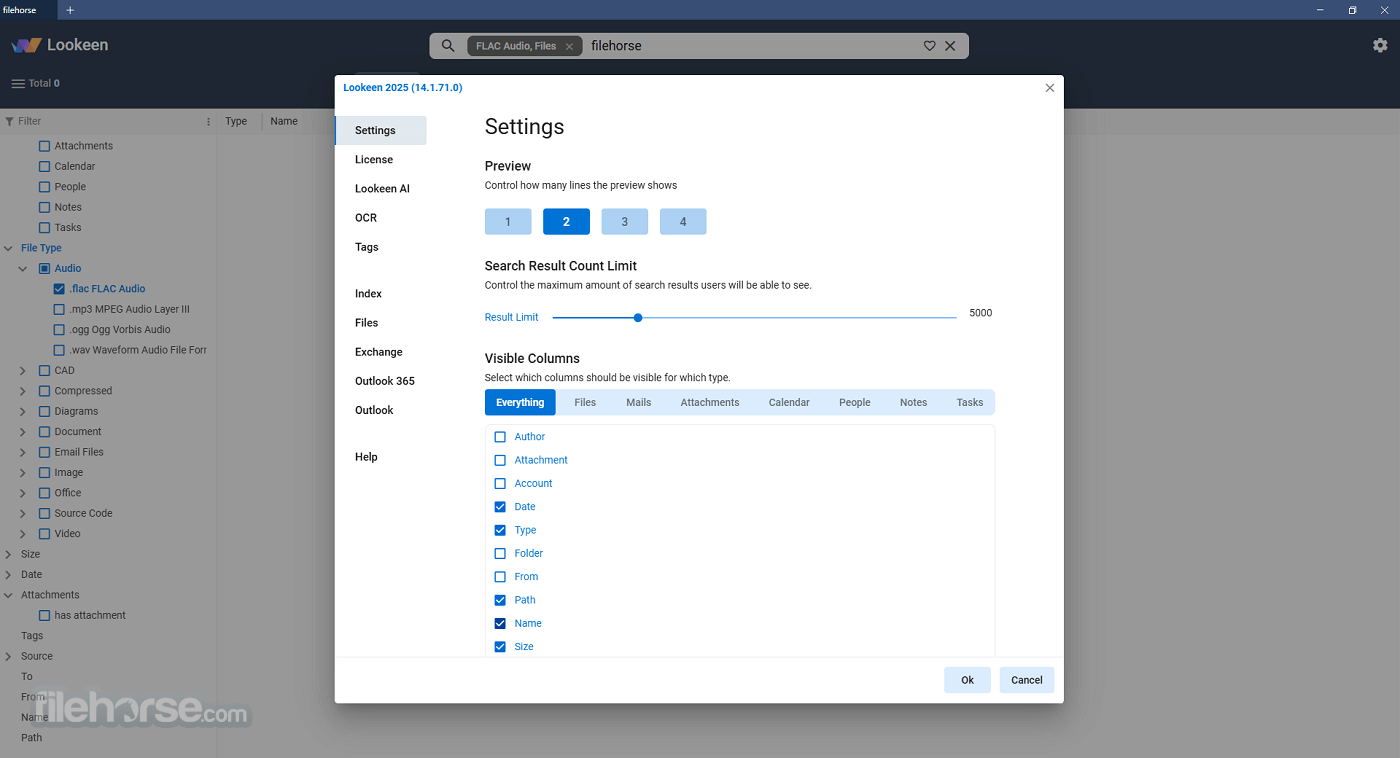
Task: Expand the Compressed file type group
Action: [x=23, y=391]
